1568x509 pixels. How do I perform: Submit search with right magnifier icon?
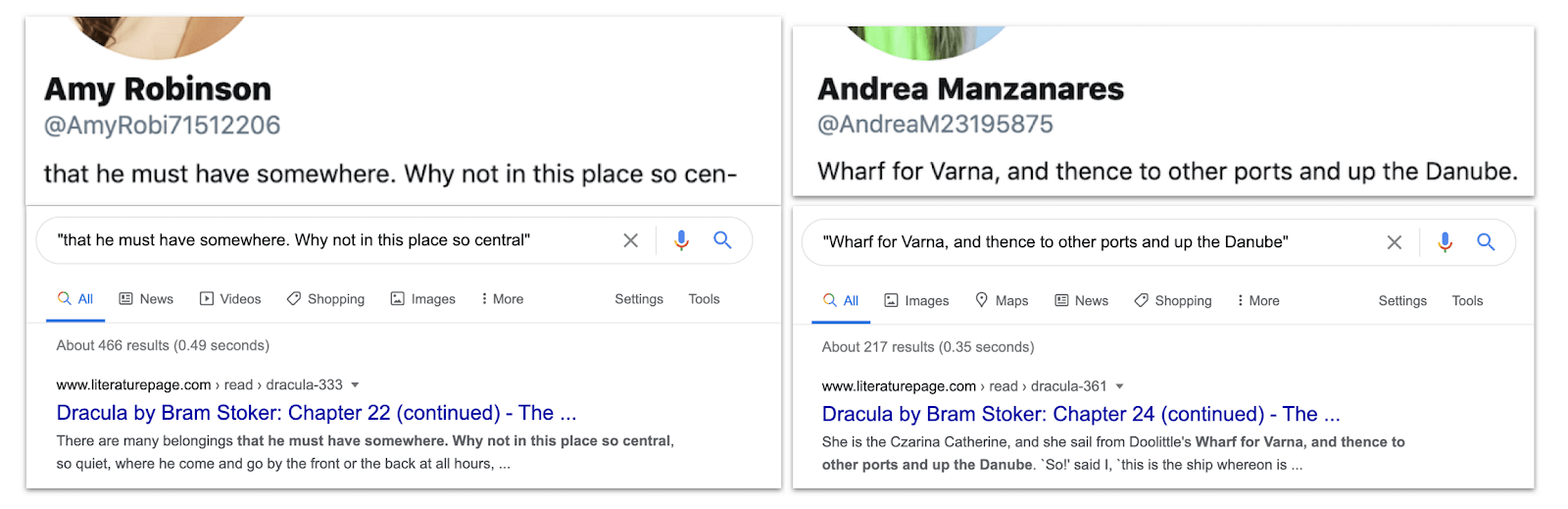tap(1486, 242)
